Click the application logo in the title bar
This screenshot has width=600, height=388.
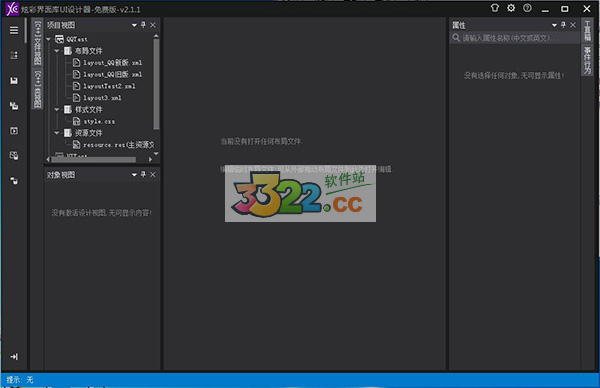point(12,8)
